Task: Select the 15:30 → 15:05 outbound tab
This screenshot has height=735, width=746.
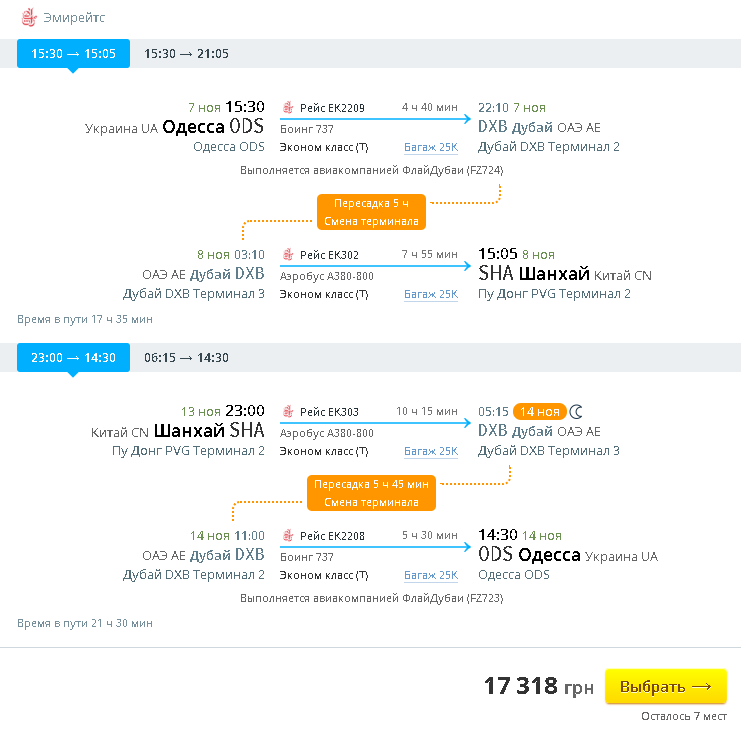Action: coord(73,54)
